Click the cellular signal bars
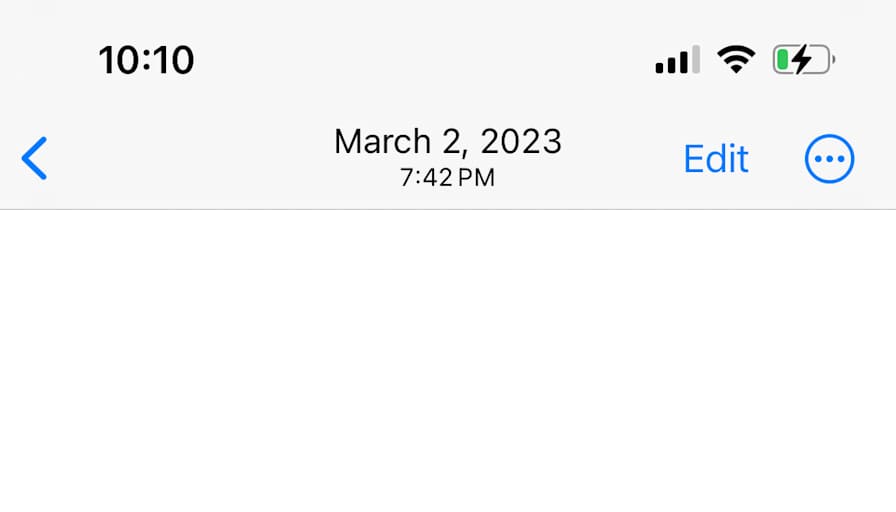The height and width of the screenshot is (512, 896). coord(677,61)
